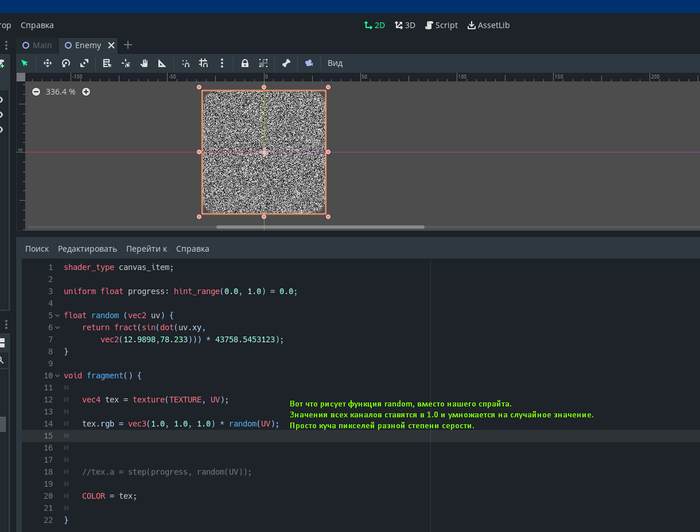
Task: Open the AssetLib workspace
Action: pos(488,25)
